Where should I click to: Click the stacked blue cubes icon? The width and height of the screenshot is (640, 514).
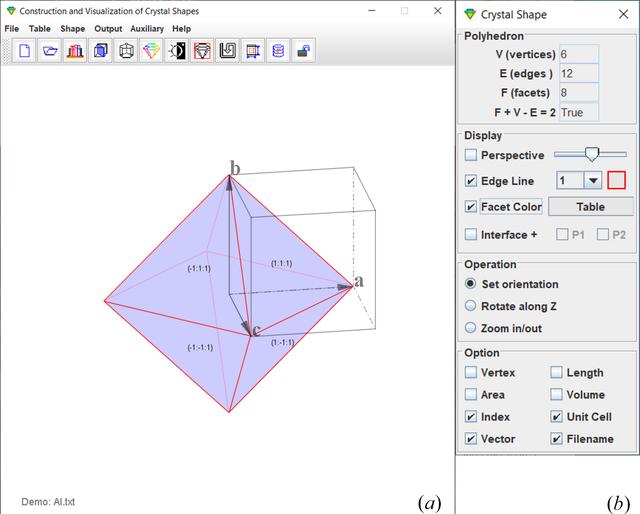pyautogui.click(x=100, y=51)
